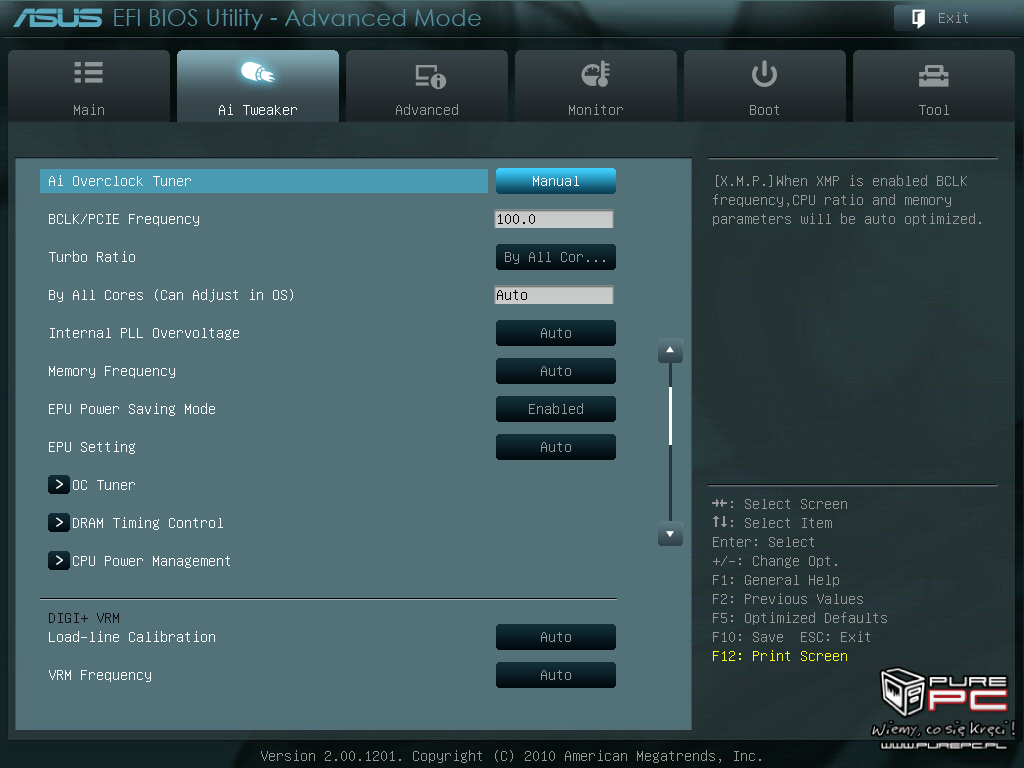Image resolution: width=1024 pixels, height=768 pixels.
Task: Expand CPU Power Management arrow
Action: pyautogui.click(x=58, y=560)
